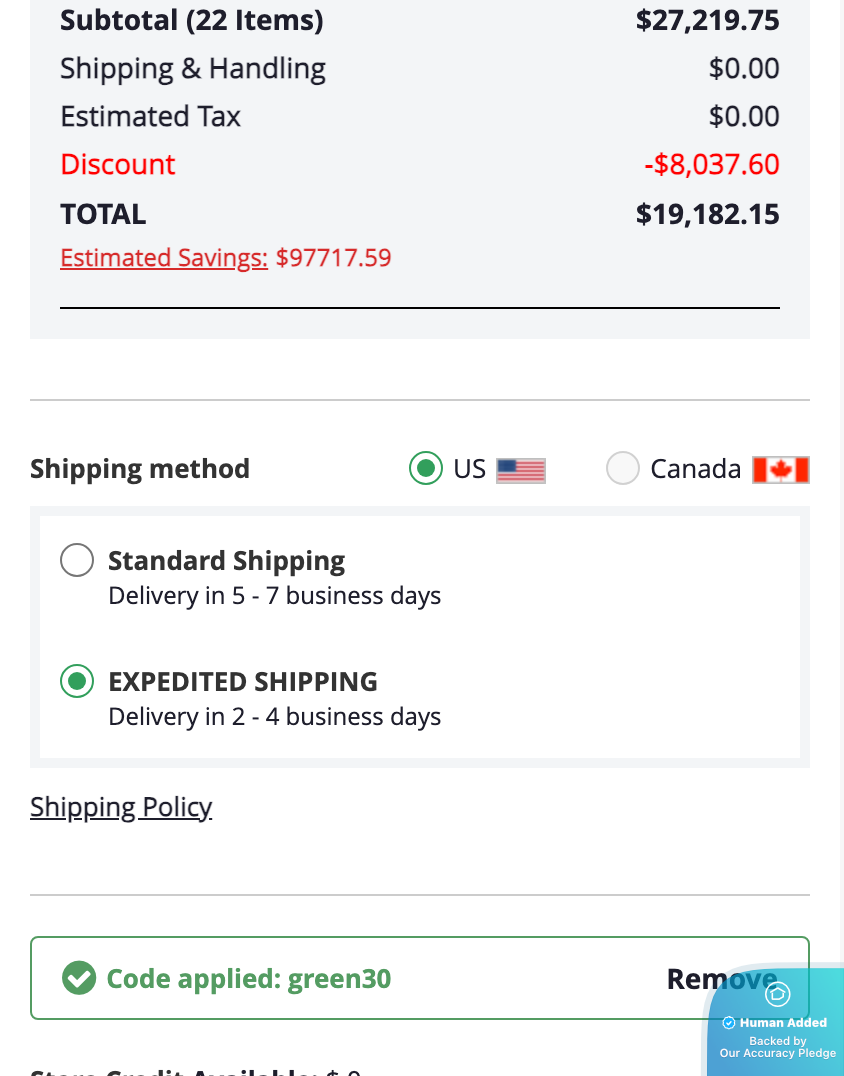Viewport: 844px width, 1076px height.
Task: Click the Backed by Our Accuracy Pledge text
Action: [778, 1046]
